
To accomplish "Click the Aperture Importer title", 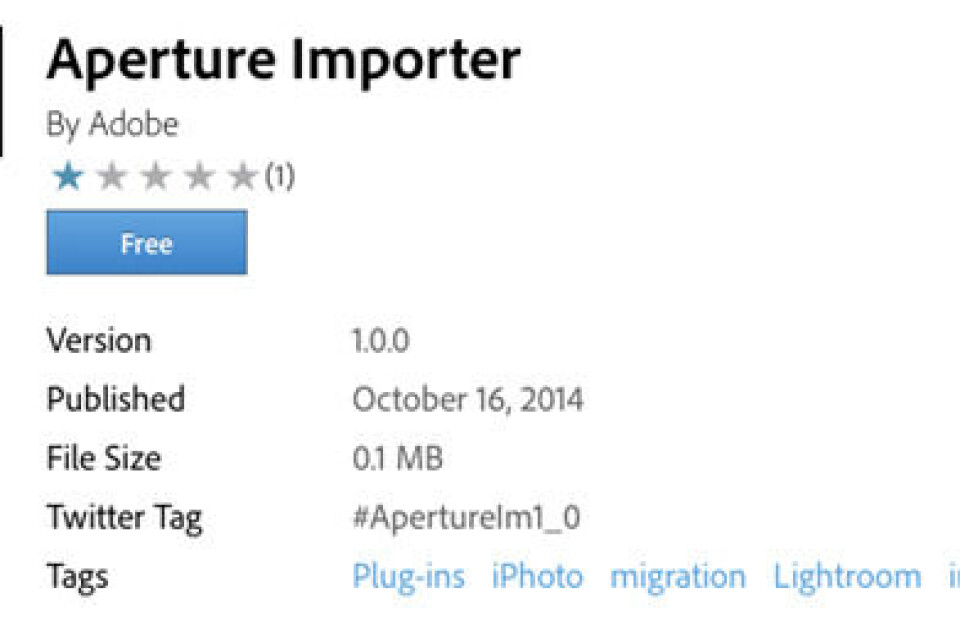I will [283, 60].
